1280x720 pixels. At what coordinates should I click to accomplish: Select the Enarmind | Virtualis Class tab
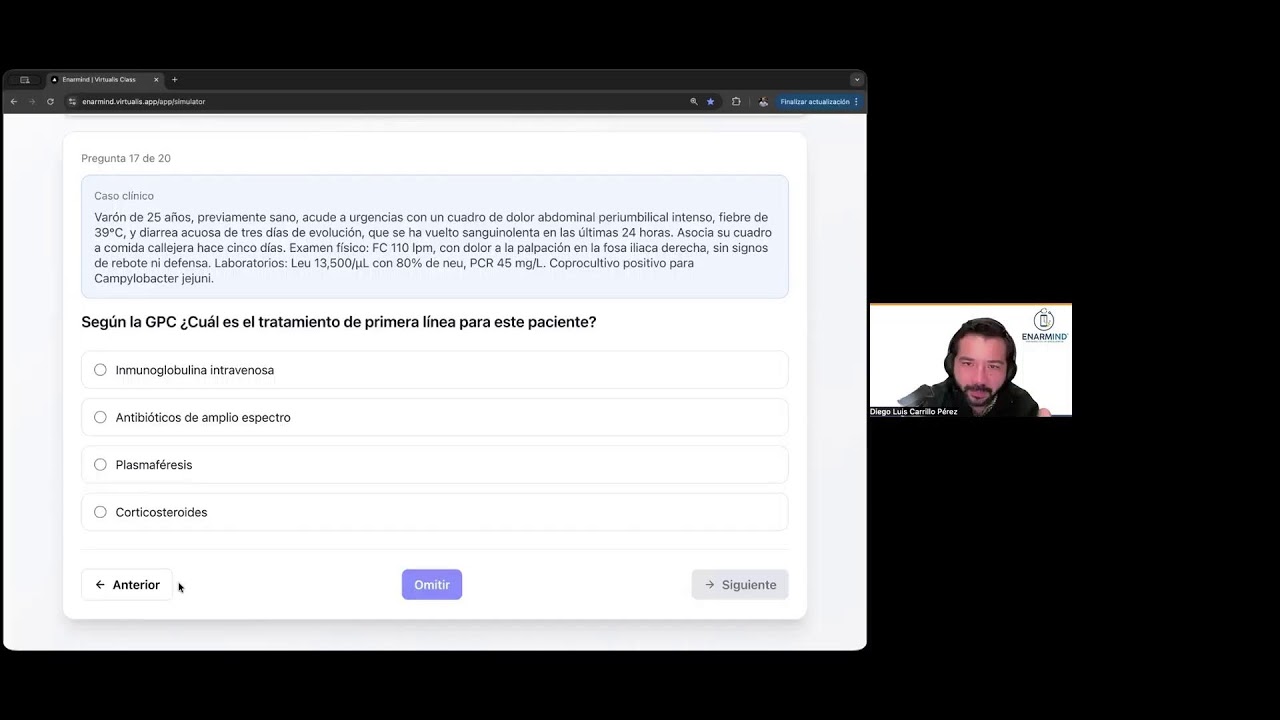click(x=104, y=79)
